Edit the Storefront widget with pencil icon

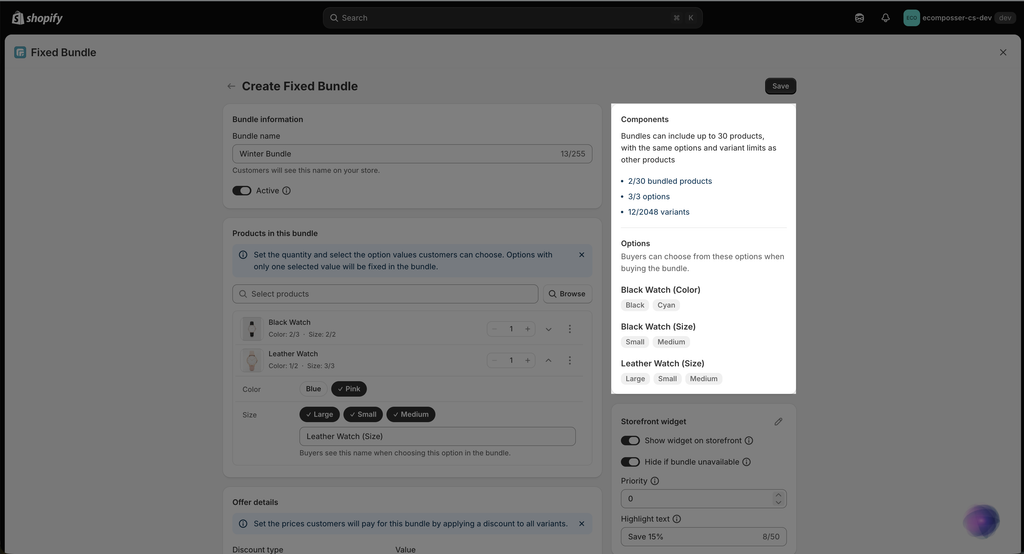(778, 422)
